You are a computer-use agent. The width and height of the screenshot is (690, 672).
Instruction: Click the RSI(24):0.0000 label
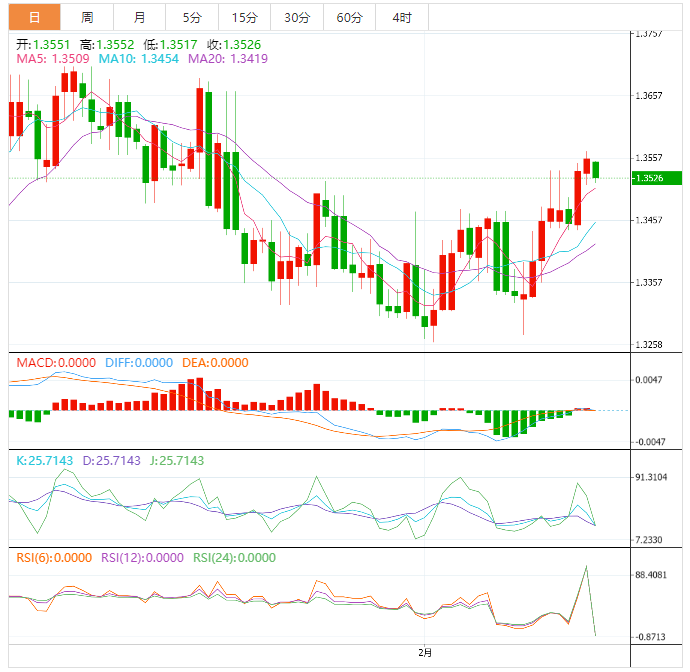235,558
